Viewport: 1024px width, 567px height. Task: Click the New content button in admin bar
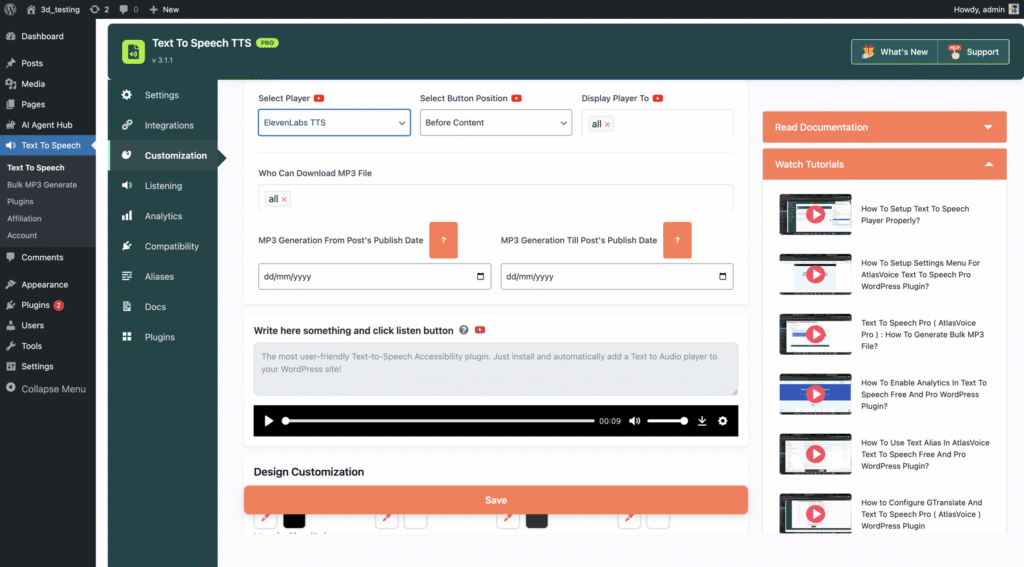coord(164,9)
